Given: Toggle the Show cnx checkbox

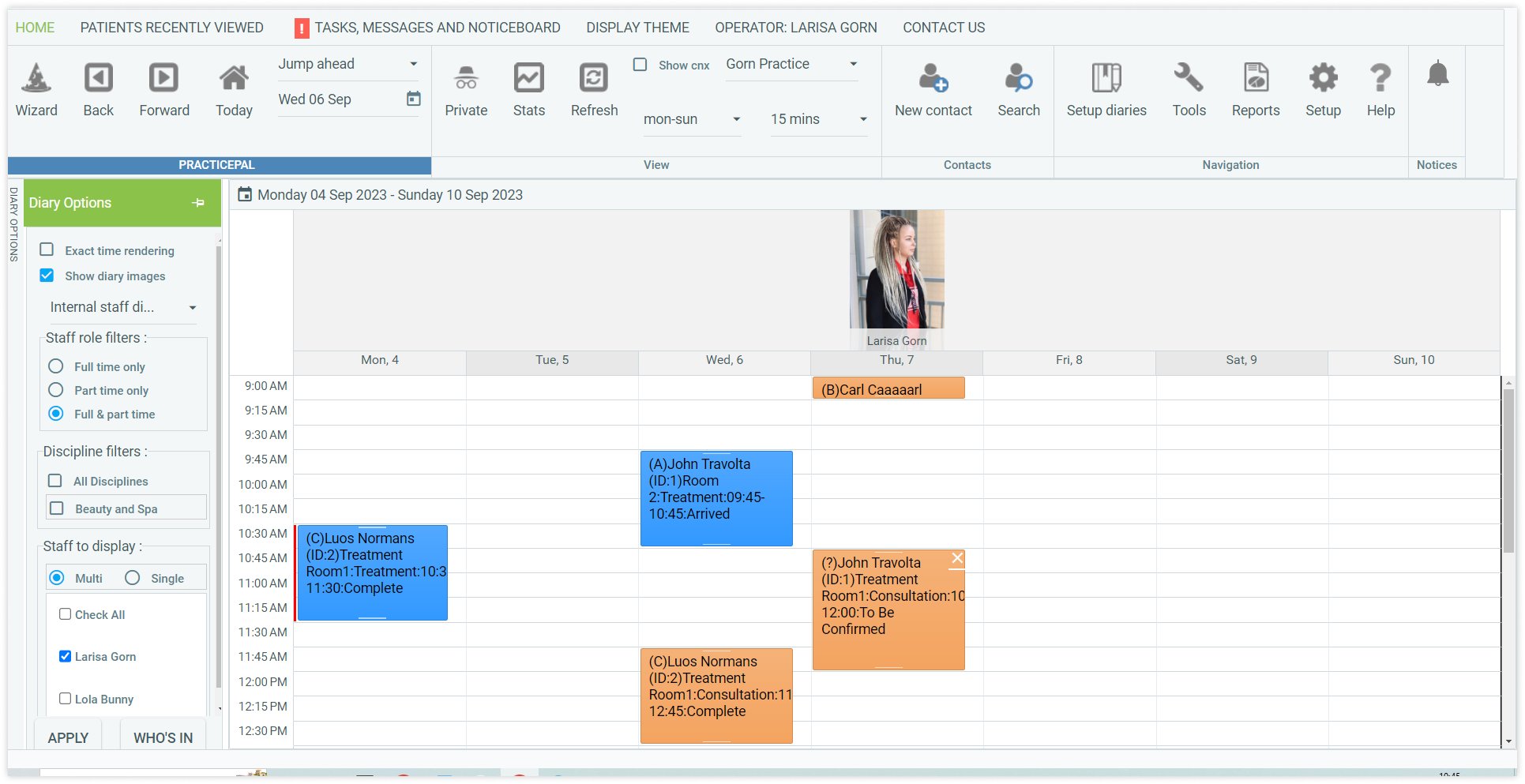Looking at the screenshot, I should coord(640,65).
